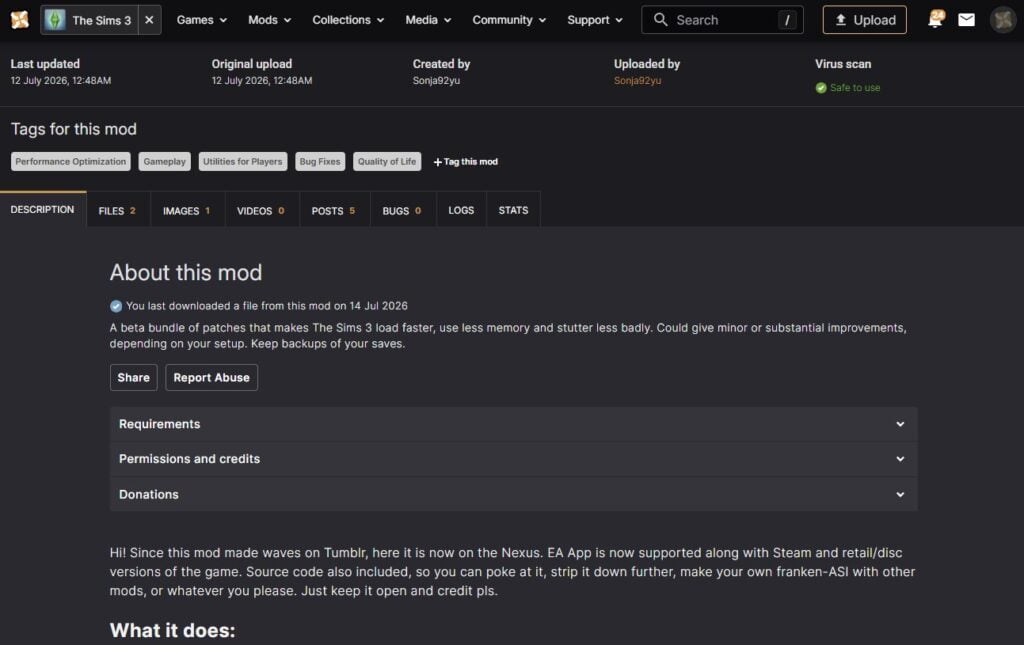Click the Gameplay tag
This screenshot has width=1024, height=645.
[x=165, y=161]
